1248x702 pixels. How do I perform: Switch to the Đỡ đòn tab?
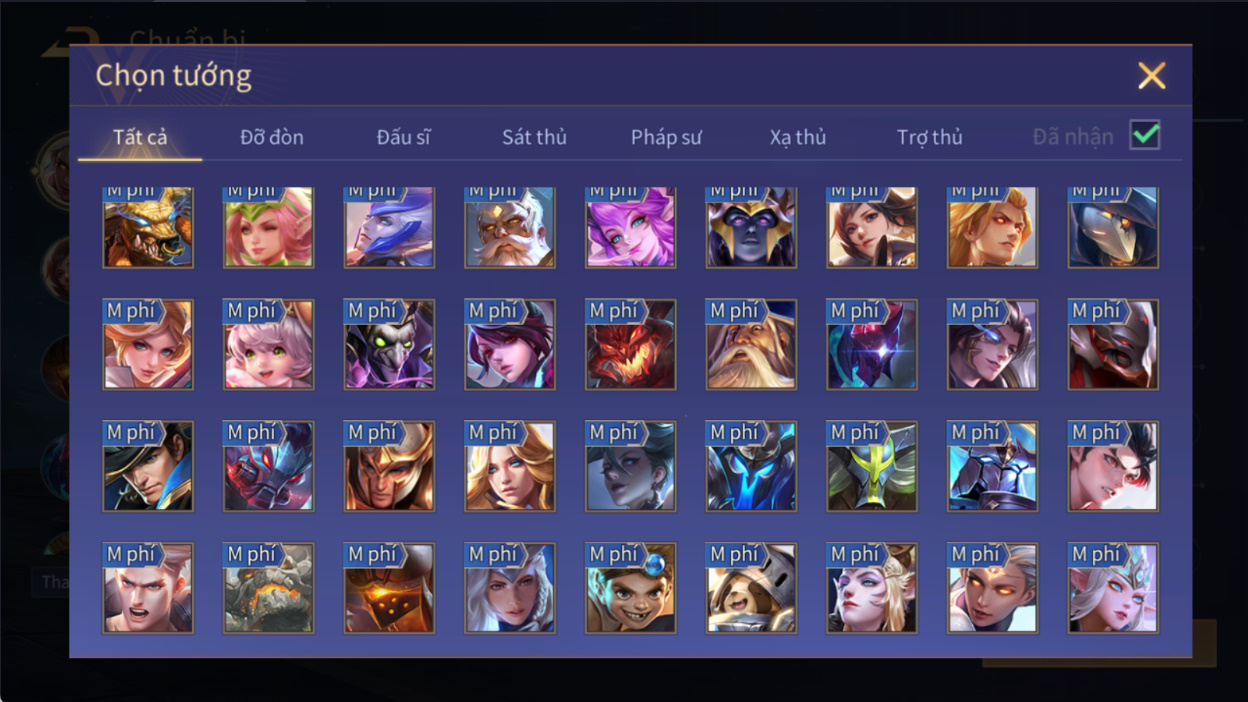(272, 137)
